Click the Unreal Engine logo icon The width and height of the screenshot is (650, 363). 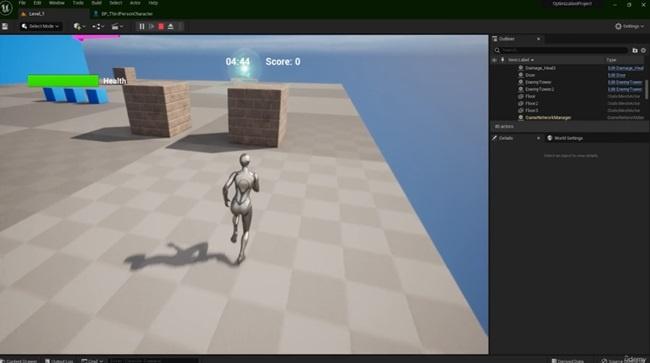(x=6, y=7)
